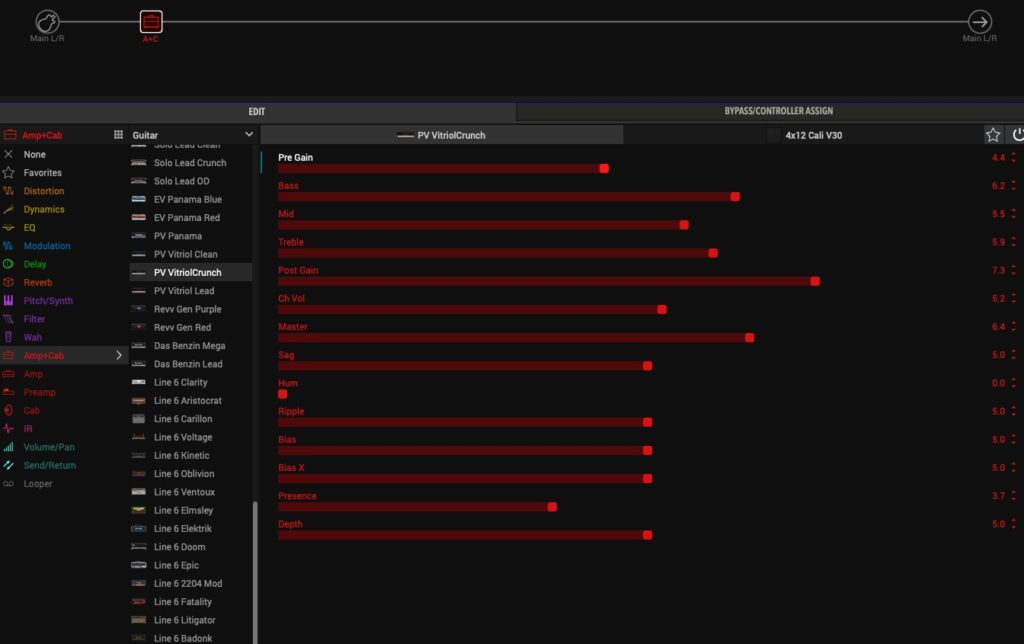Select the PV Vitriol Lead amp model
1024x644 pixels.
click(x=183, y=291)
